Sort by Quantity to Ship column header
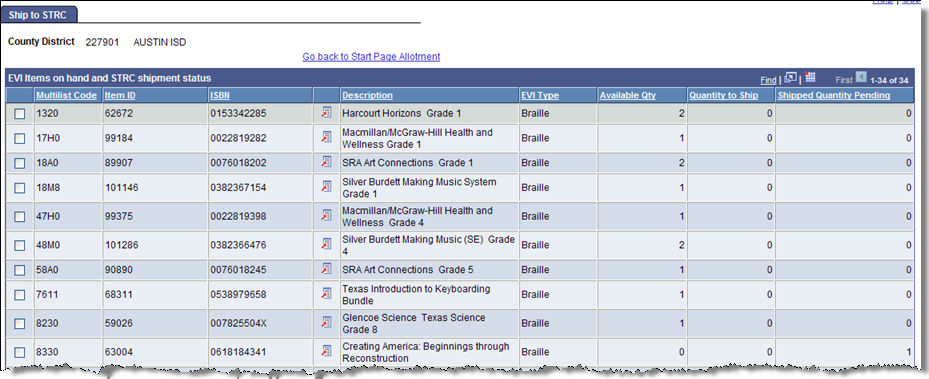 click(x=723, y=95)
